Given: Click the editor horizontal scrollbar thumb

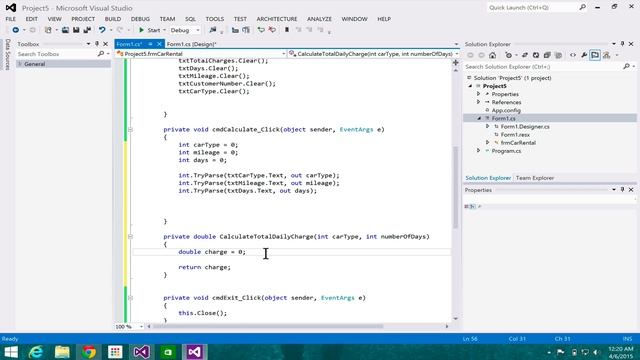Looking at the screenshot, I should [x=269, y=327].
